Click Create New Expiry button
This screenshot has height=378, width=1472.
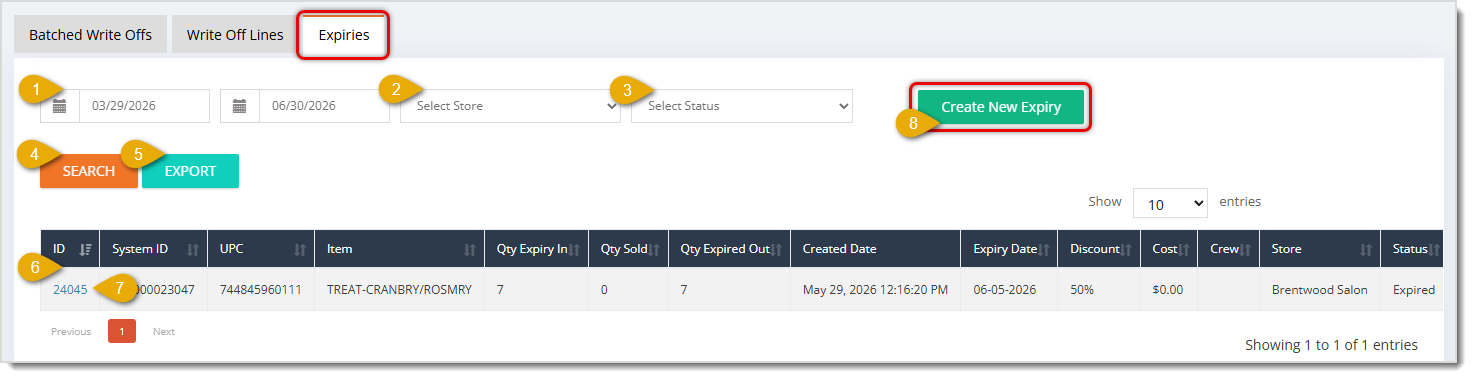[1001, 107]
